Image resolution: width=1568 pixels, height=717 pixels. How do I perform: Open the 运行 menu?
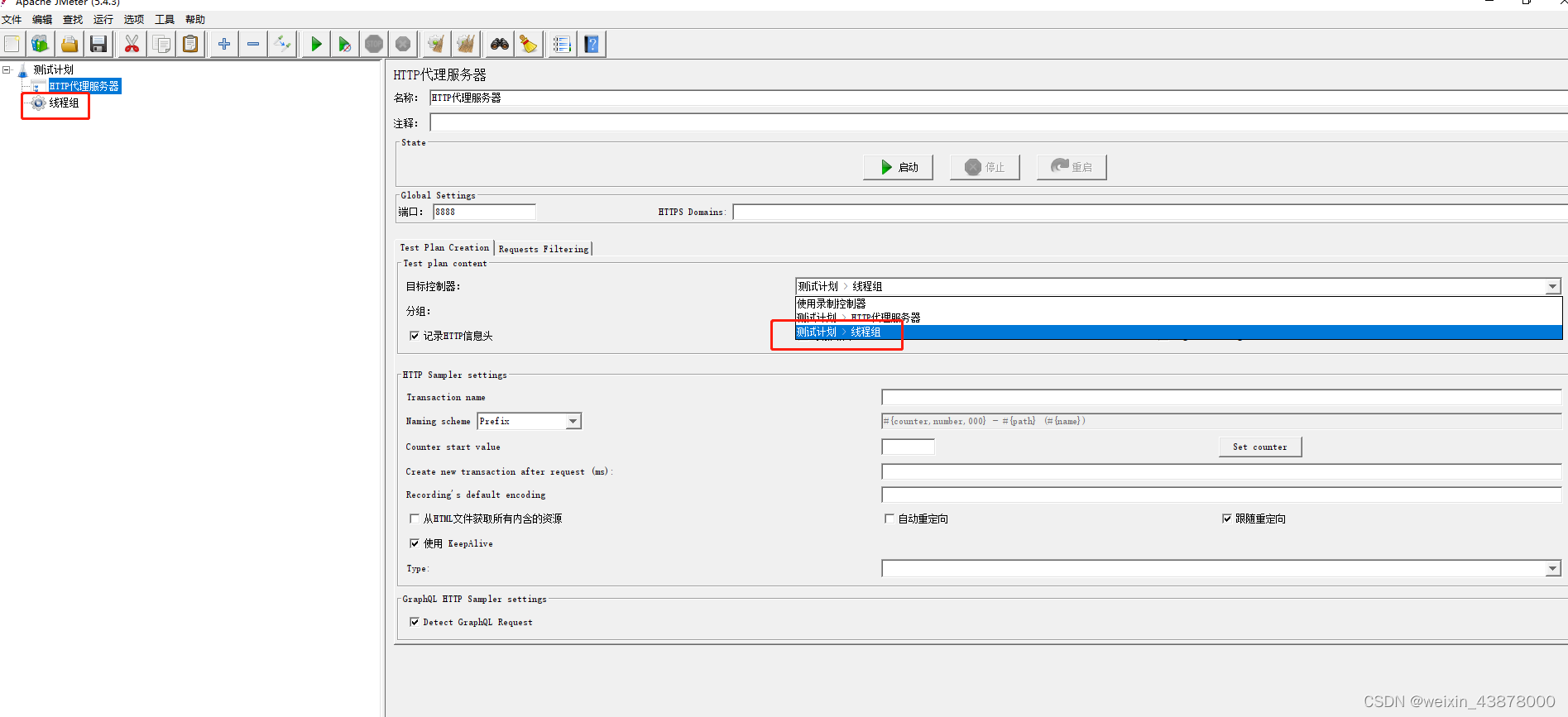(103, 20)
